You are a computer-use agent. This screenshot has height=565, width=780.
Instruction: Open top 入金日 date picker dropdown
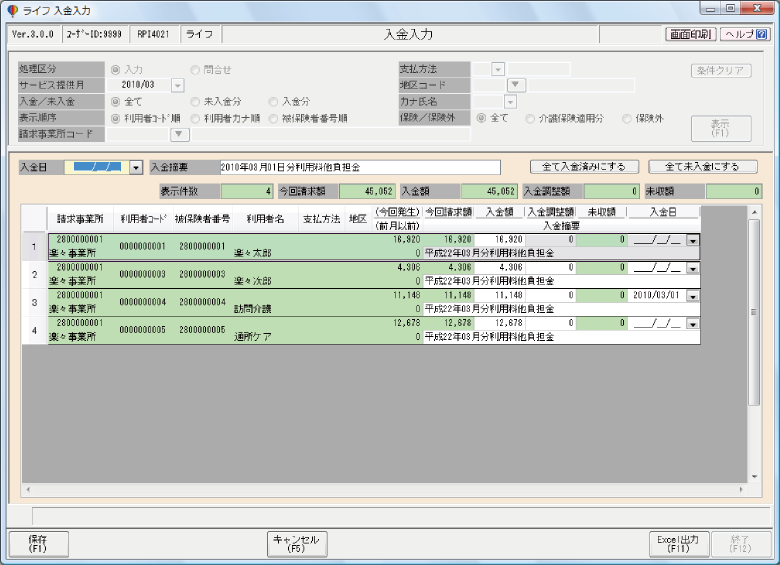tap(136, 168)
